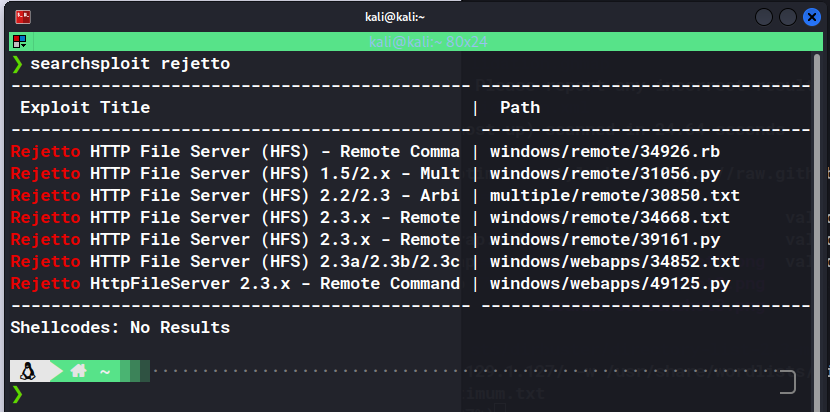Click 'Shellcodes: No Results' line
The width and height of the screenshot is (830, 412).
click(120, 327)
